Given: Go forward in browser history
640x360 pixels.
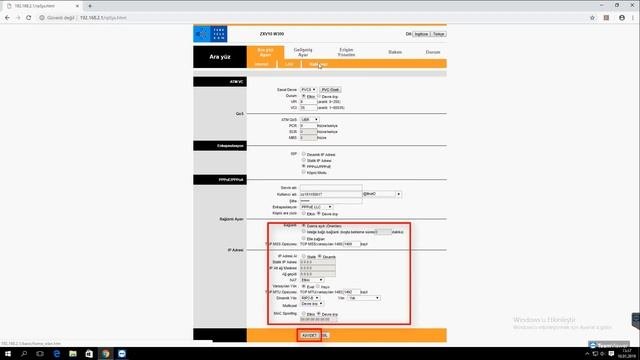Looking at the screenshot, I should coord(18,18).
